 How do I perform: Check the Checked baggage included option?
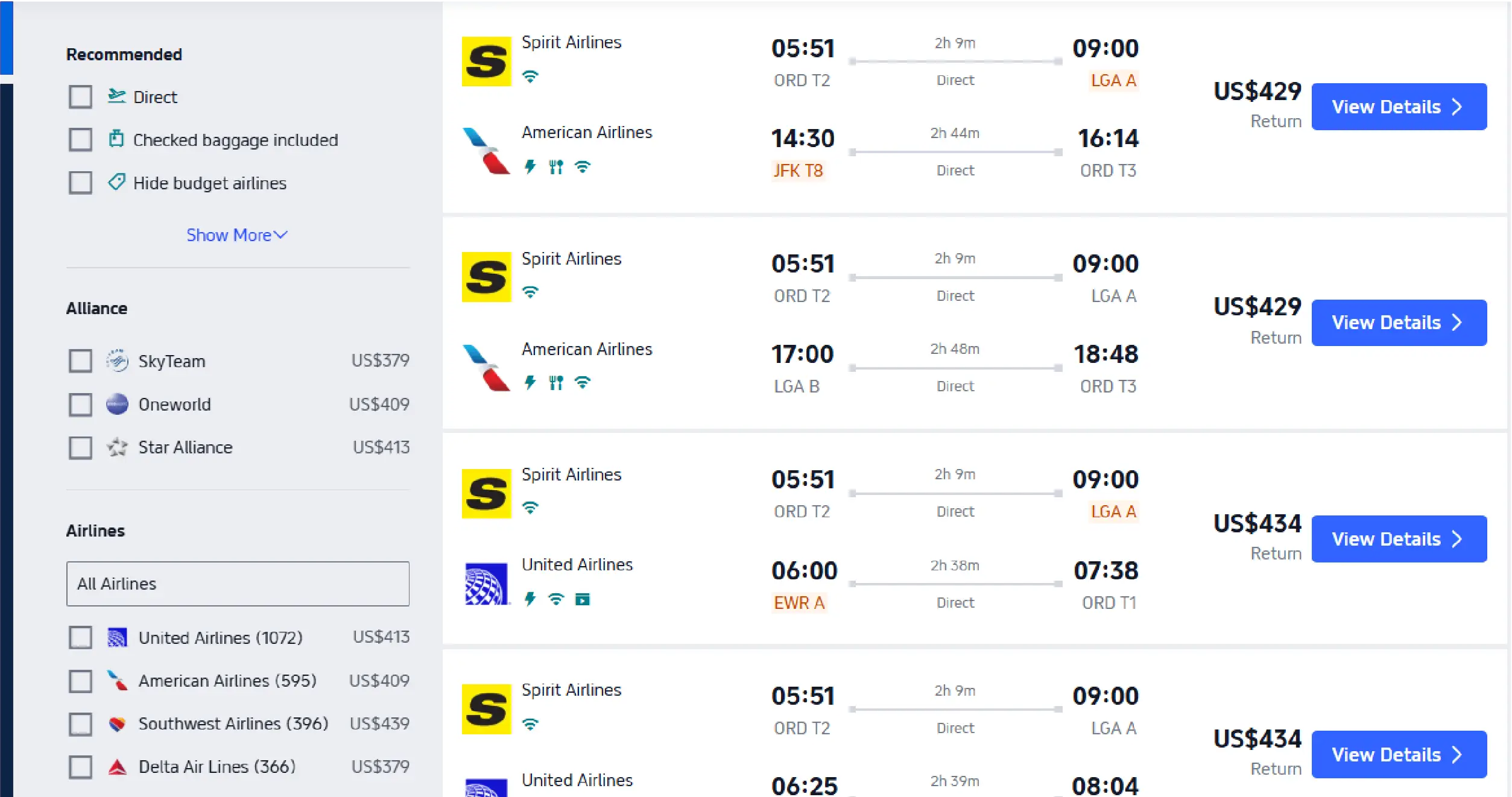click(80, 139)
